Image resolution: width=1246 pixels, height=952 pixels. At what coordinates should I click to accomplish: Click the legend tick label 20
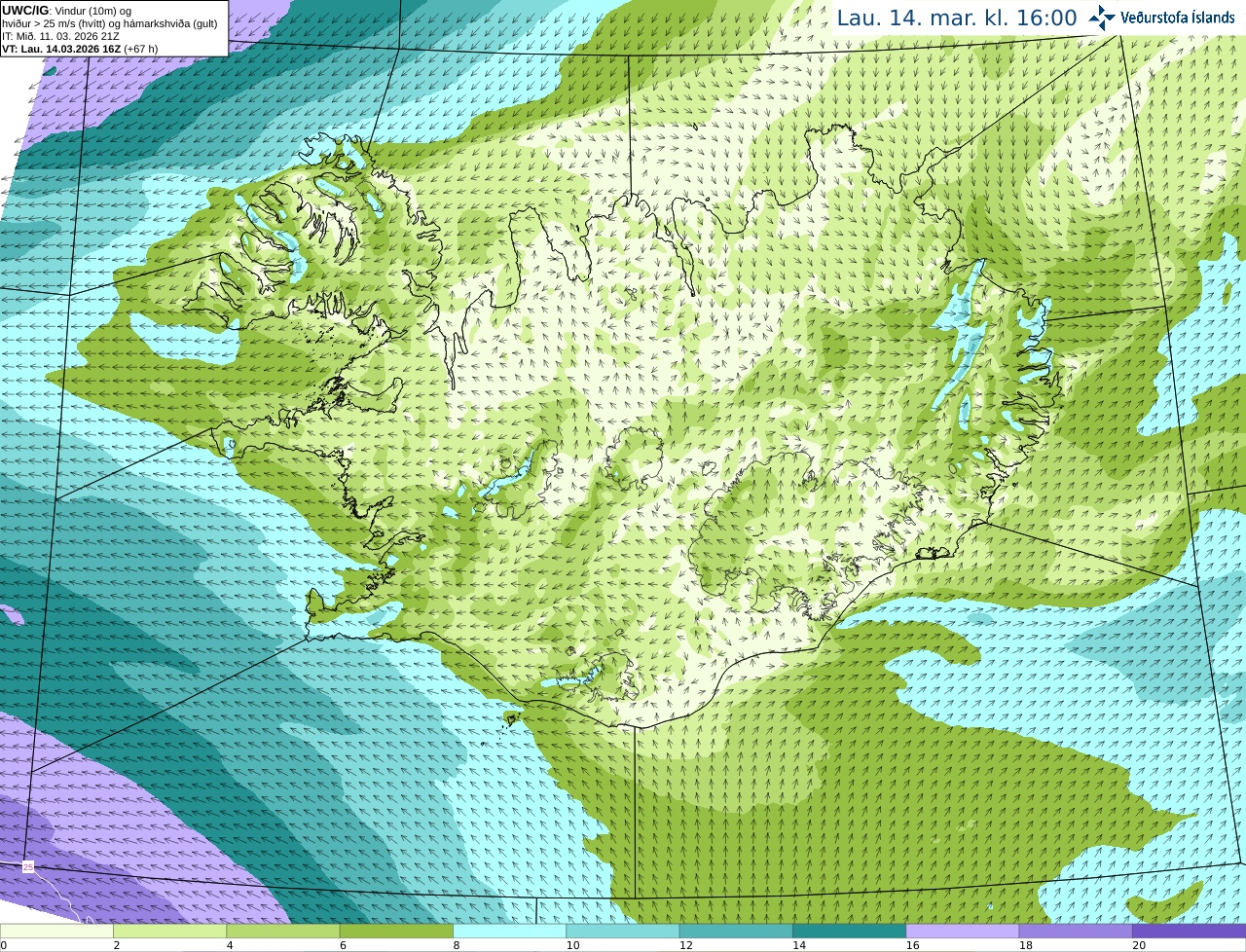coord(1139,945)
